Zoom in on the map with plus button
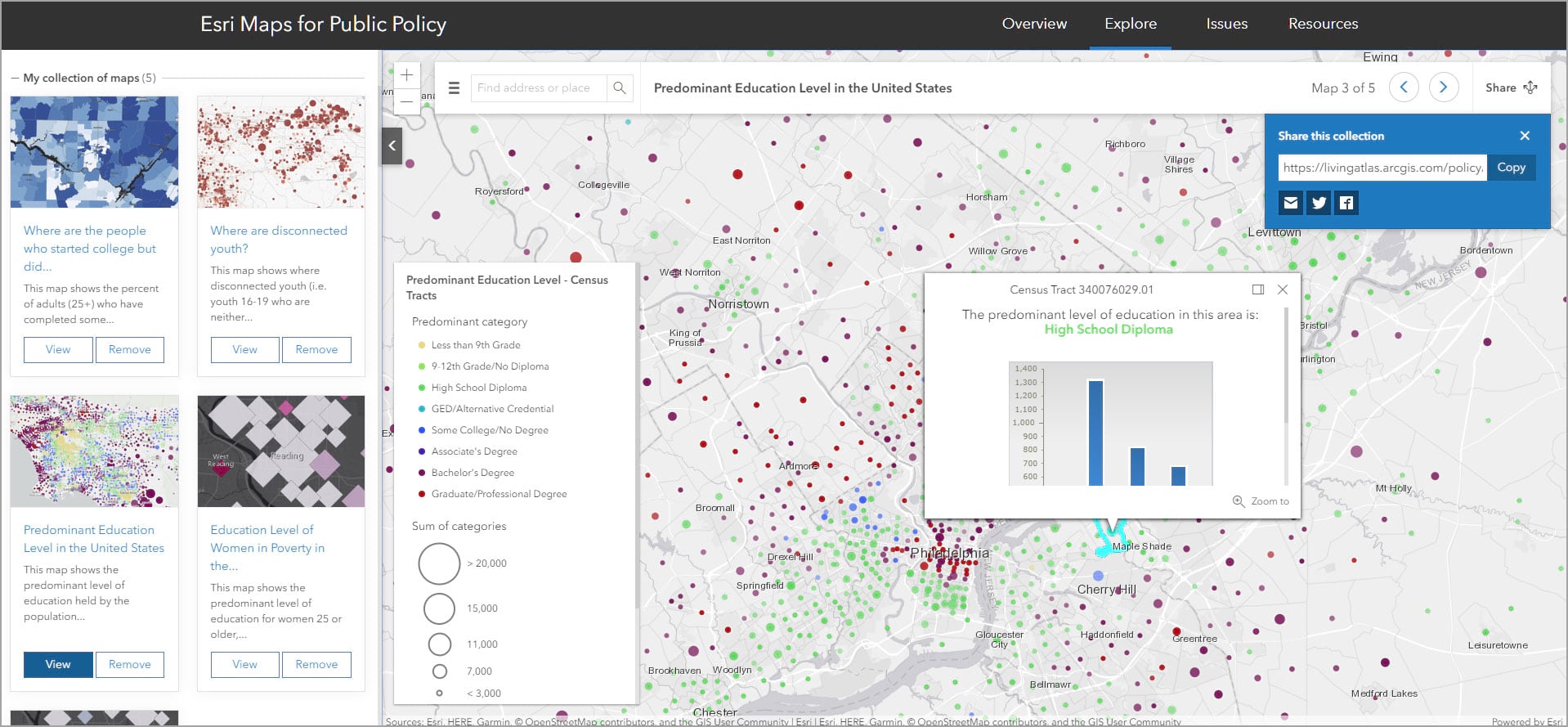Screen dimensions: 1568x727 click(x=407, y=75)
